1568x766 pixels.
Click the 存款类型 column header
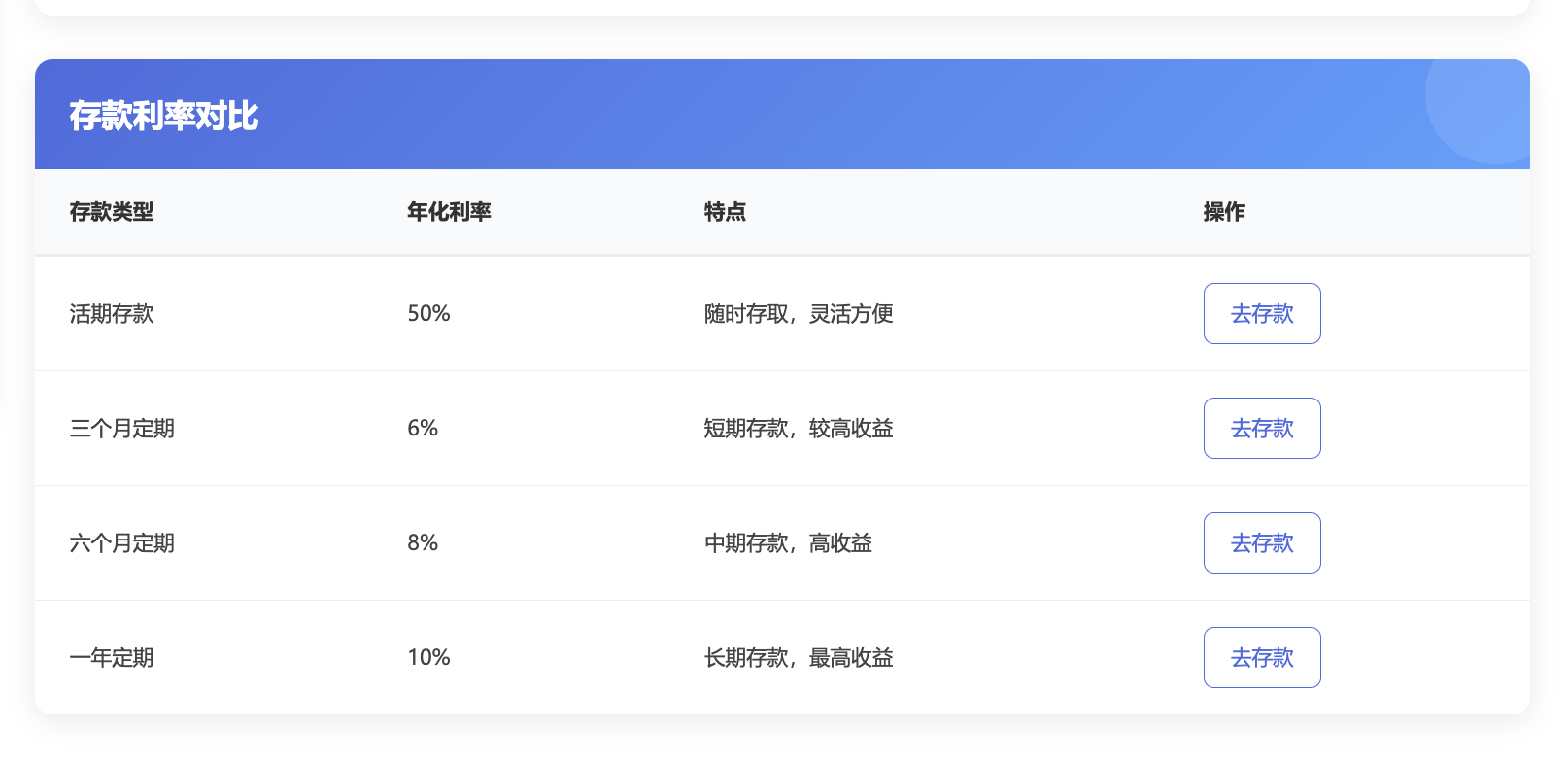[x=112, y=212]
